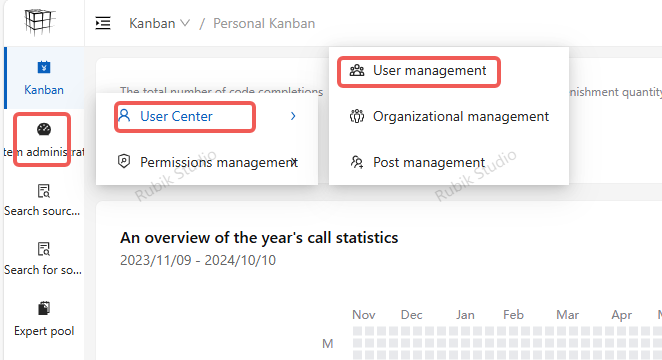Screen dimensions: 662x360
Task: Click the Permissions management shield icon
Action: pos(124,161)
